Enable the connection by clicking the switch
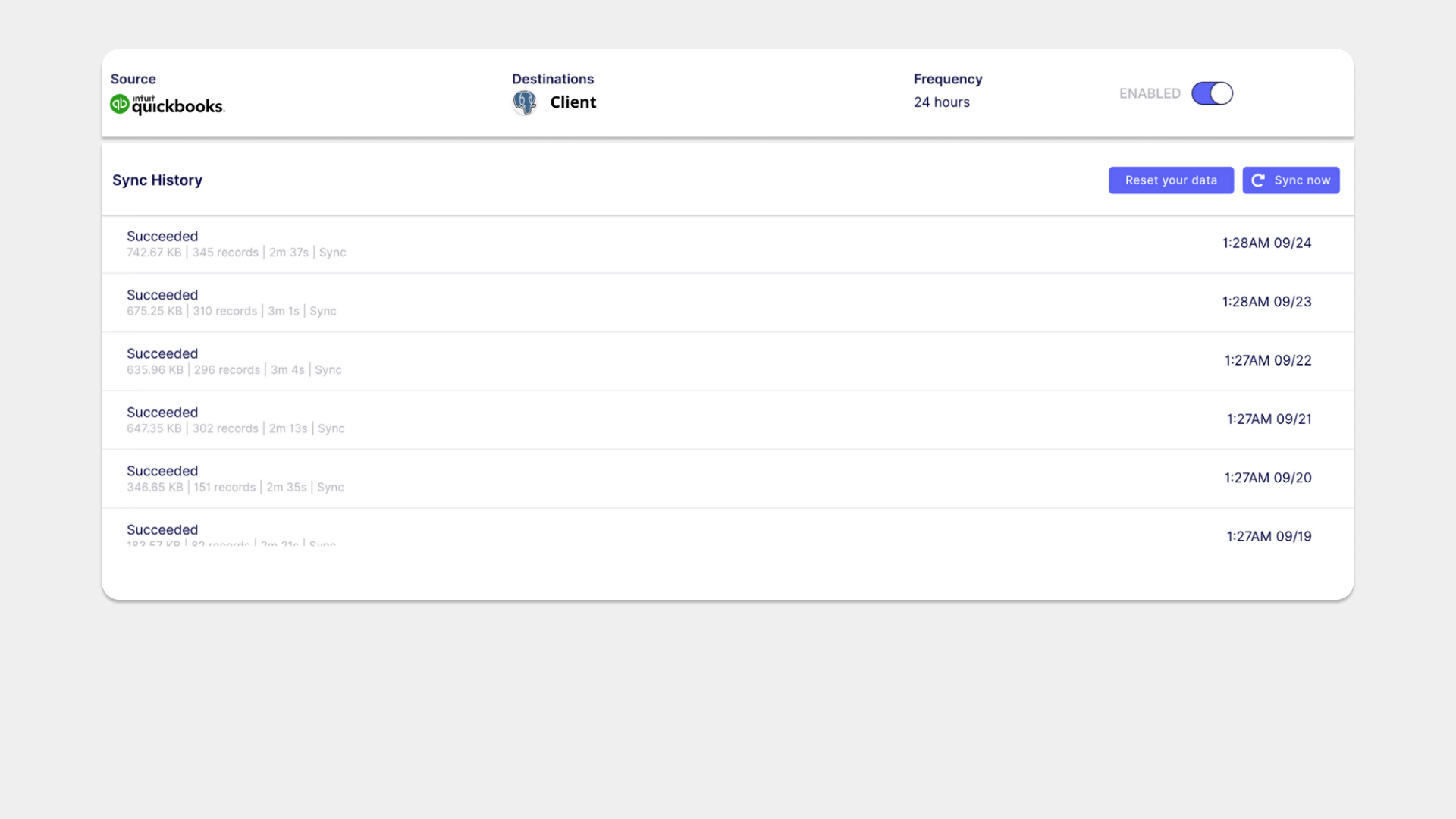 click(1212, 93)
